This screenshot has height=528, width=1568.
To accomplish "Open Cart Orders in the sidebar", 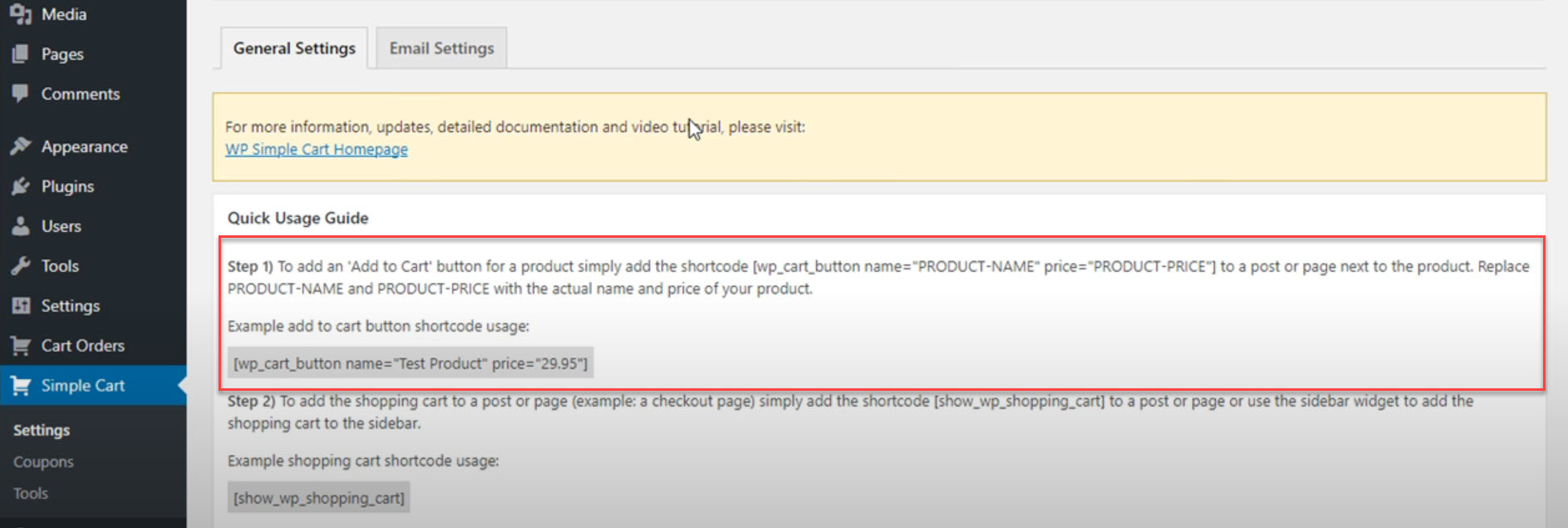I will [83, 346].
